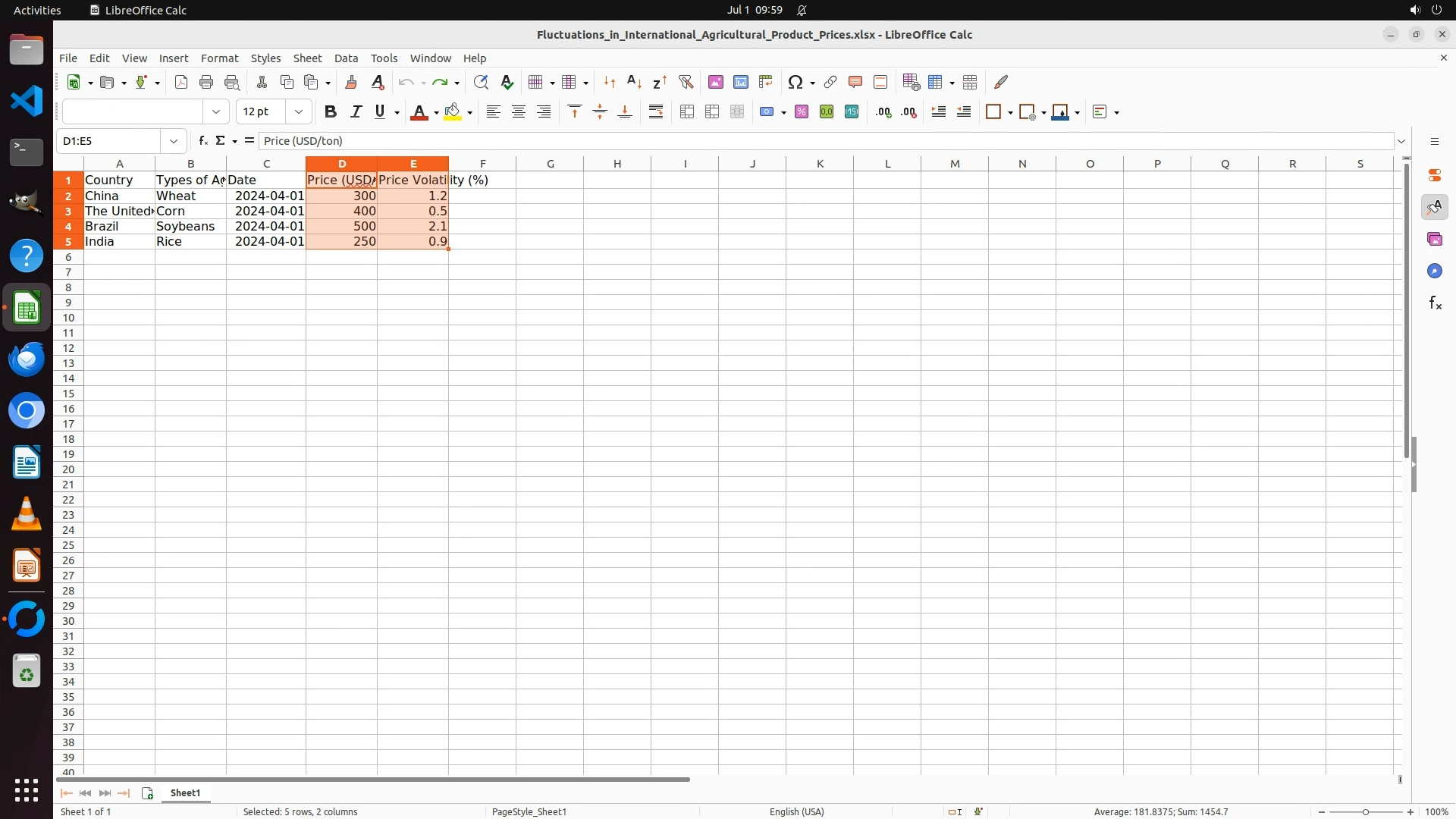
Task: Click the Sort Ascending icon
Action: pos(635,83)
